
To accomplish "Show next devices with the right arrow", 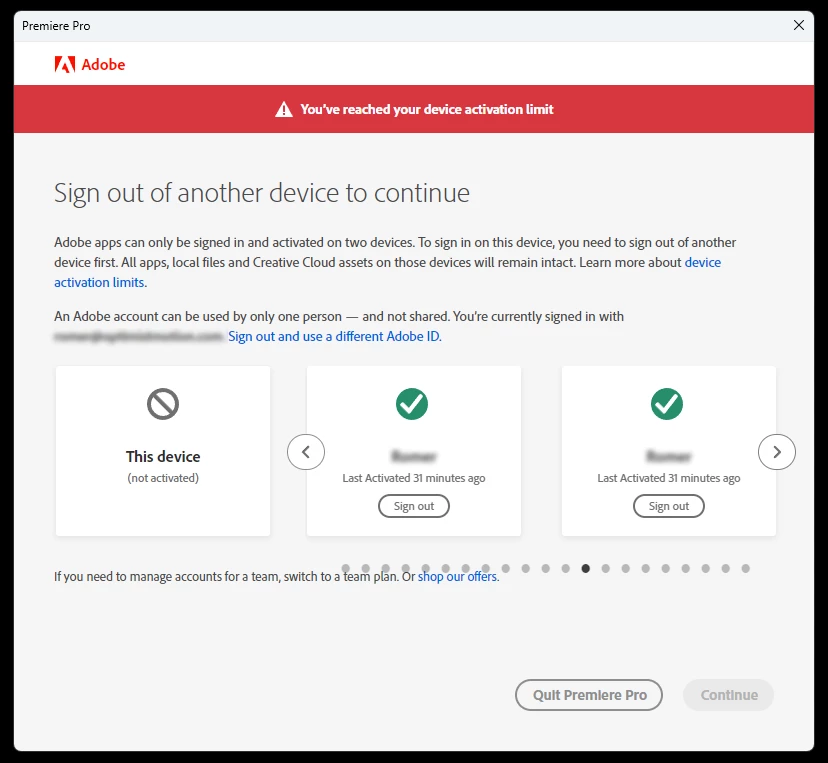I will click(777, 452).
